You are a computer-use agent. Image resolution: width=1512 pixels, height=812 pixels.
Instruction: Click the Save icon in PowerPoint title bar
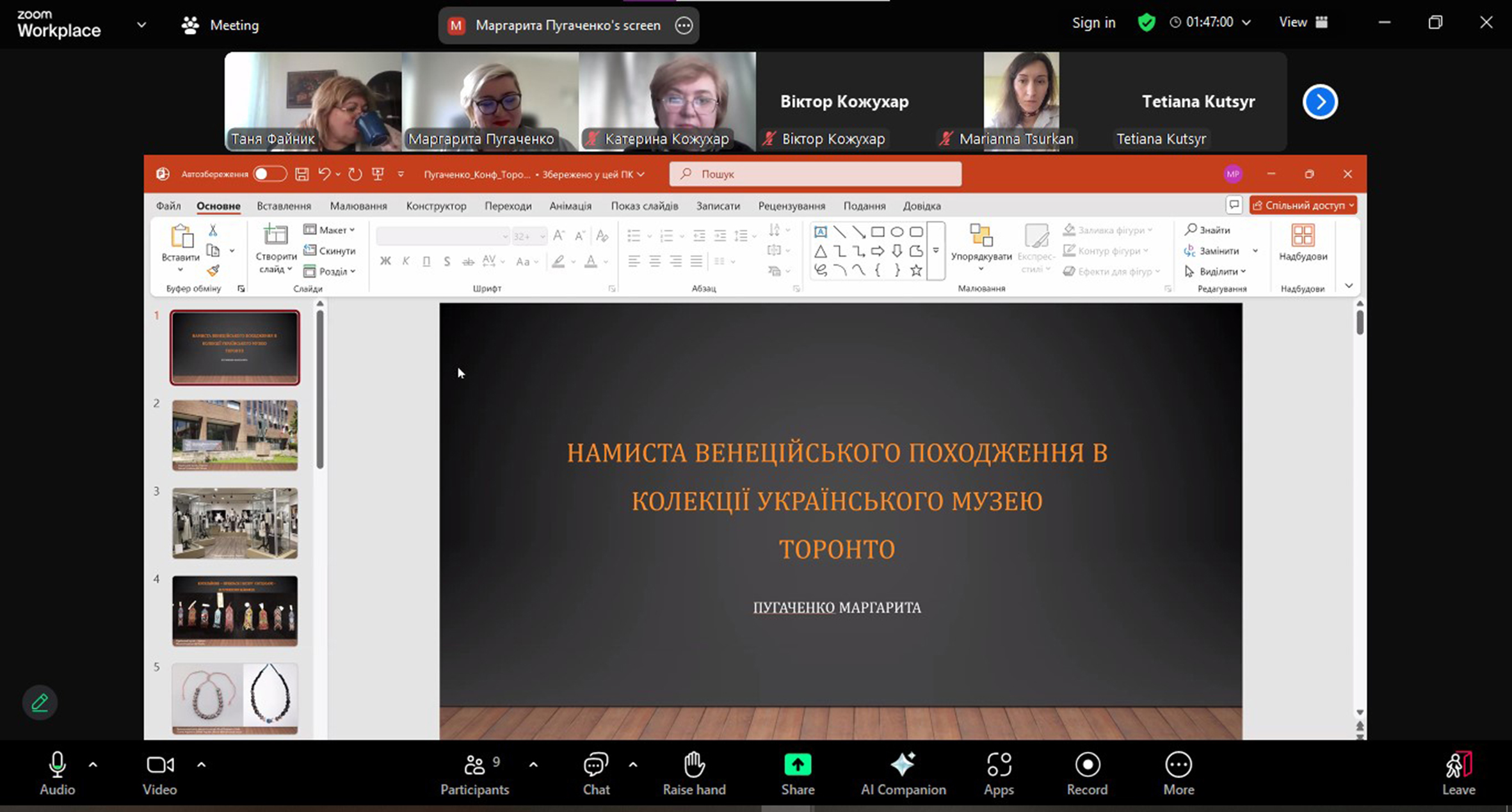pyautogui.click(x=302, y=174)
